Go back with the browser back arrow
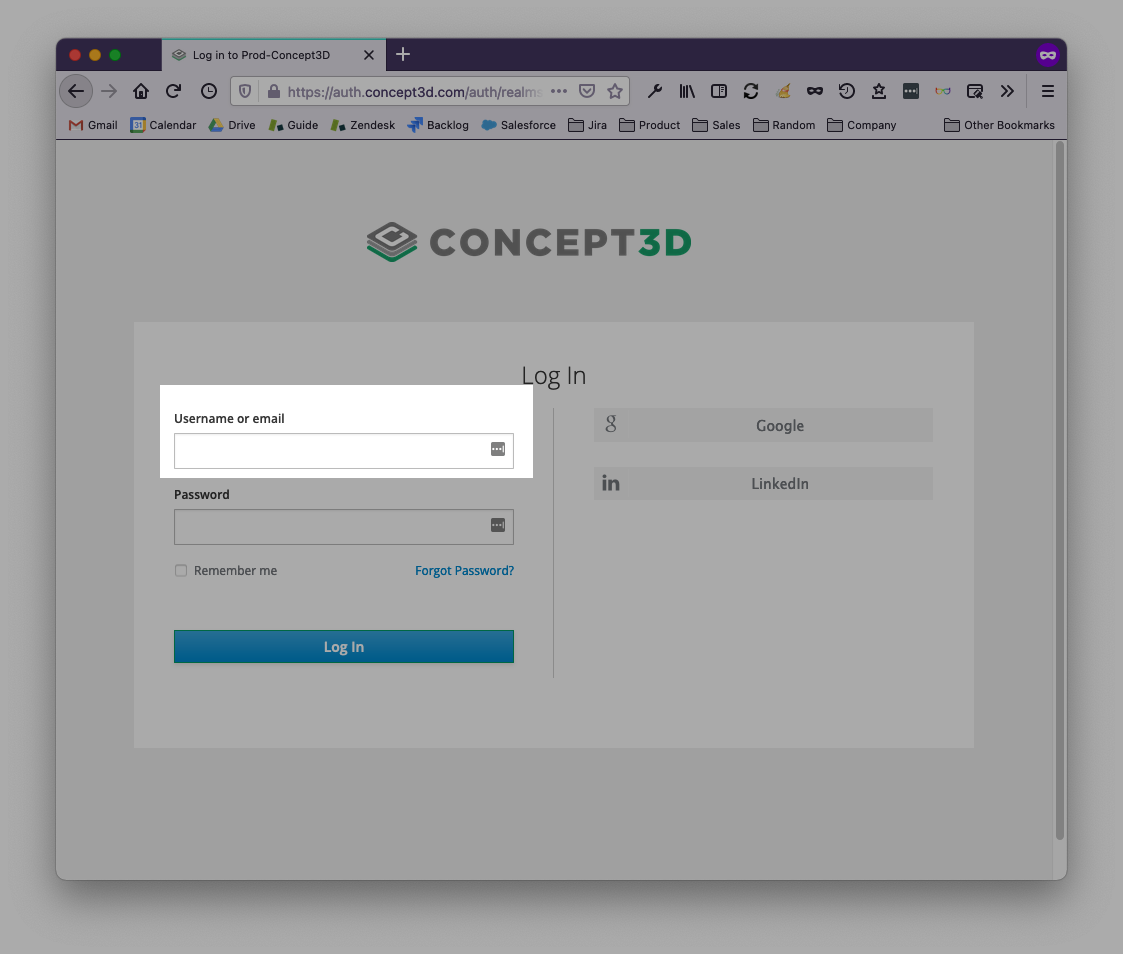The width and height of the screenshot is (1123, 954). (76, 91)
